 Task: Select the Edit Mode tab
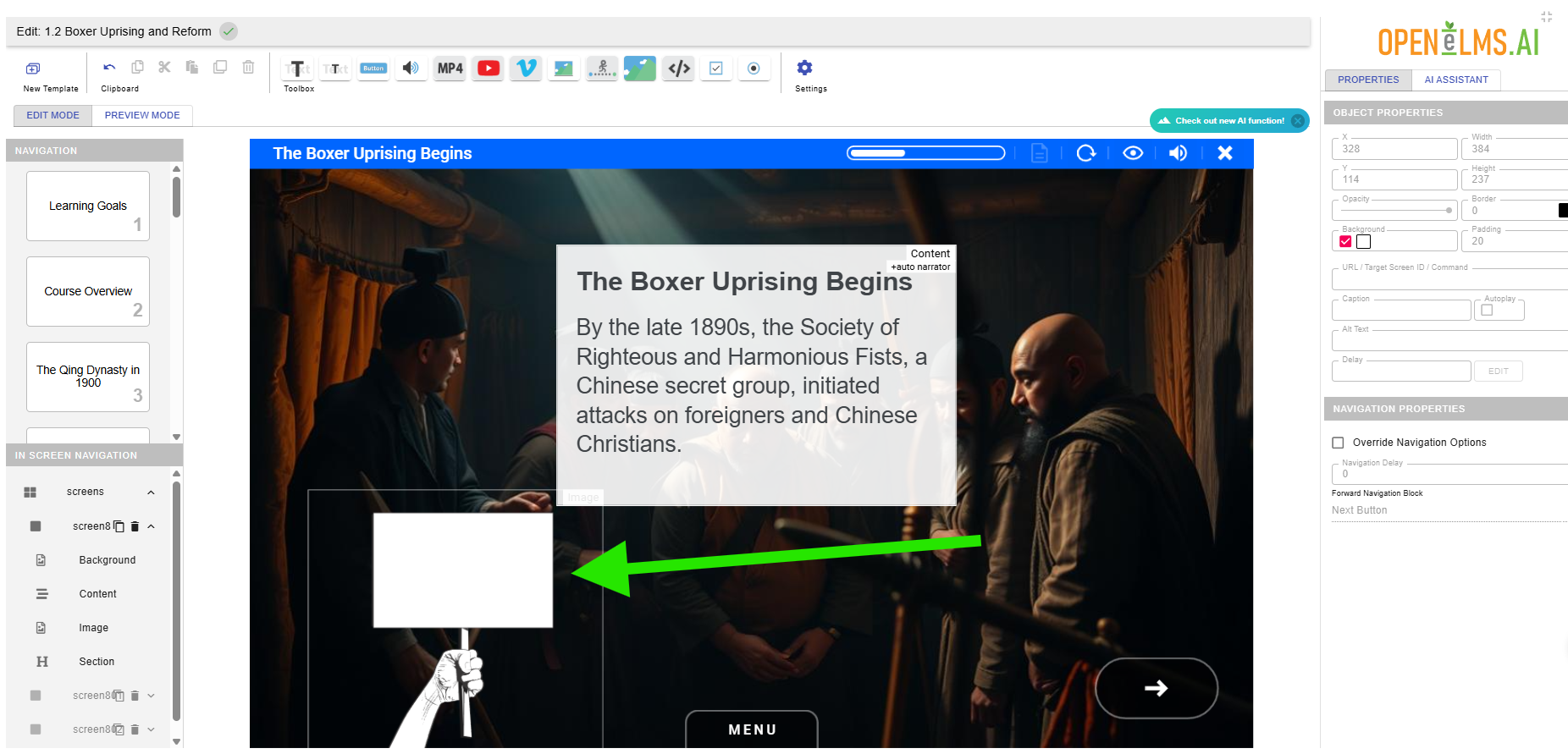tap(52, 115)
